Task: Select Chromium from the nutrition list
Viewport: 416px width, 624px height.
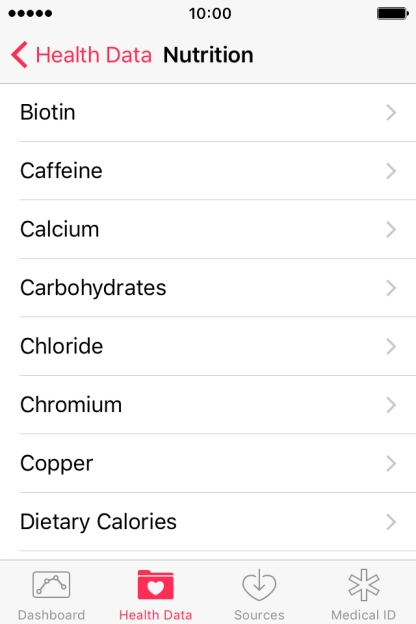Action: coord(208,405)
